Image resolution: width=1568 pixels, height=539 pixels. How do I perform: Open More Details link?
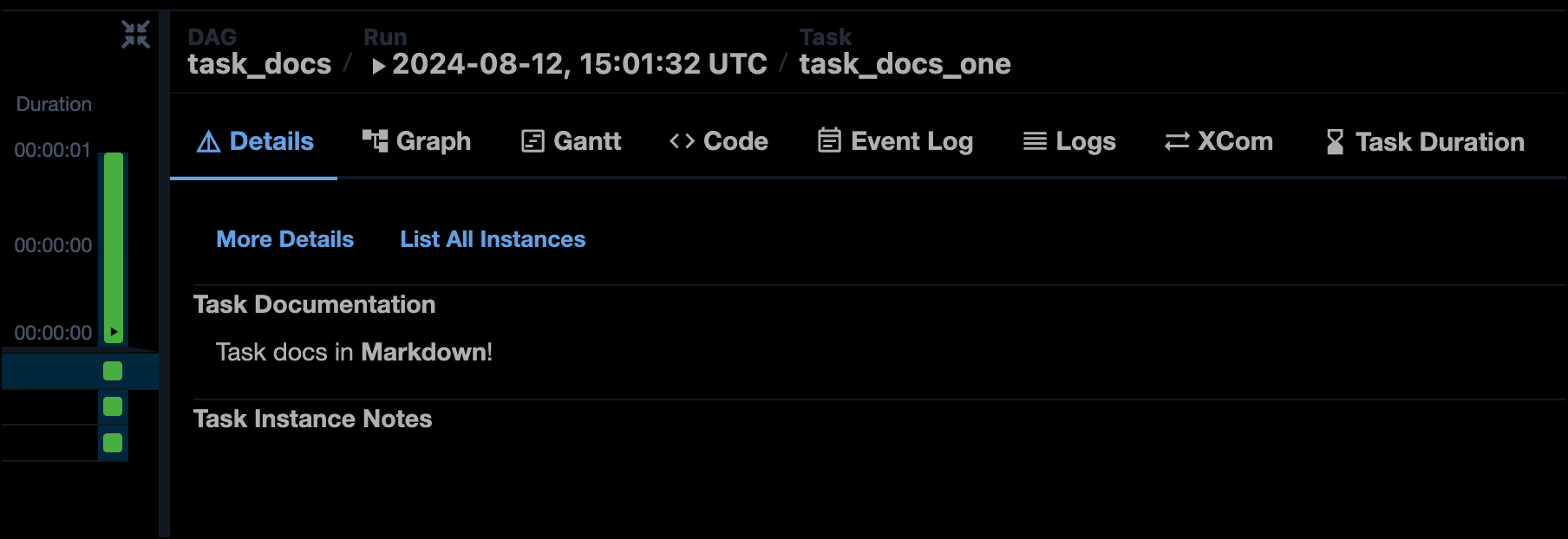[x=284, y=239]
